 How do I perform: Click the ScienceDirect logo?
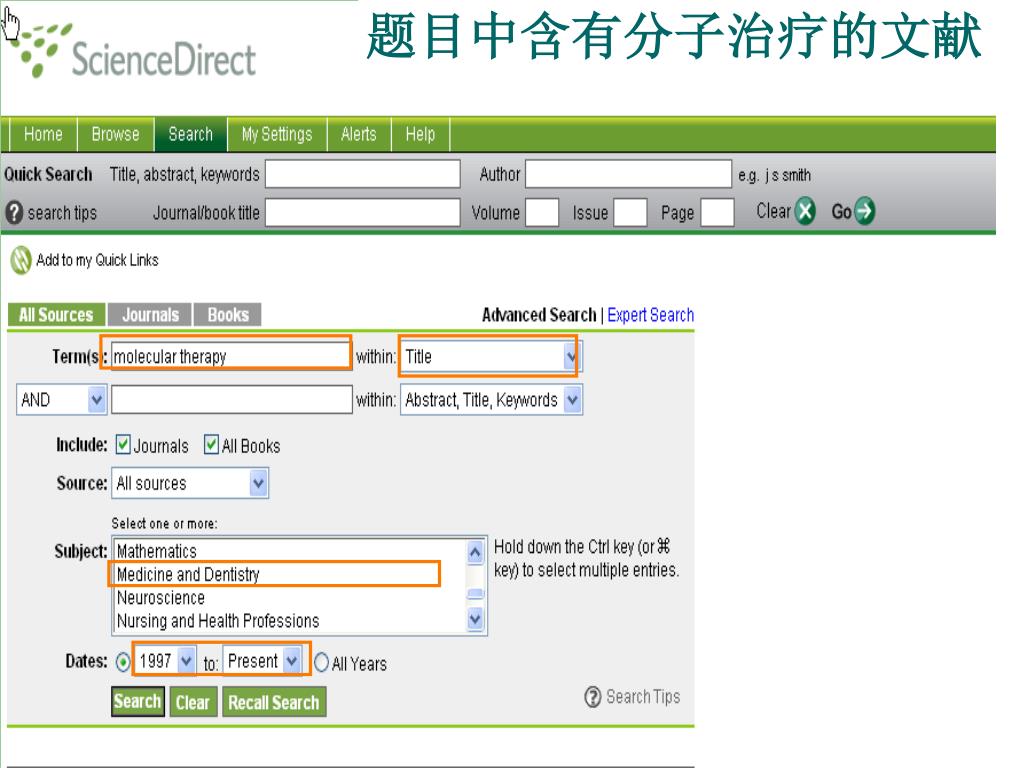coord(134,52)
